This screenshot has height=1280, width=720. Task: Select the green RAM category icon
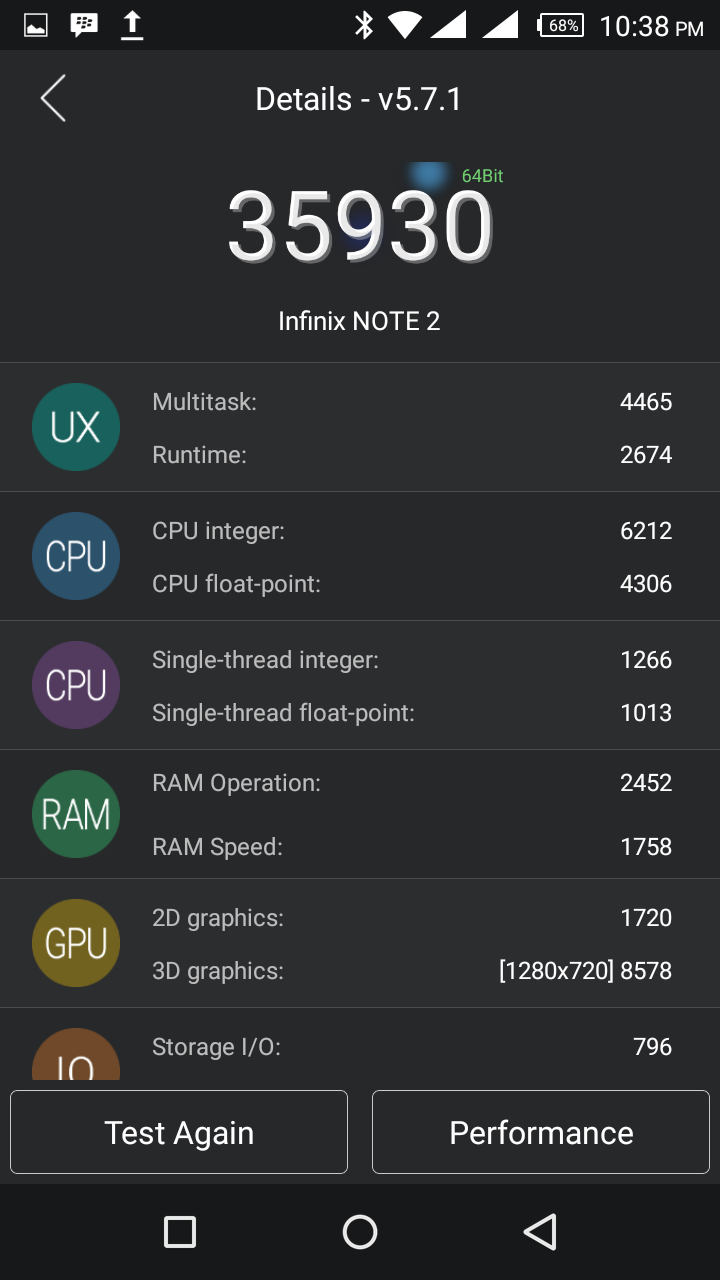pyautogui.click(x=76, y=814)
